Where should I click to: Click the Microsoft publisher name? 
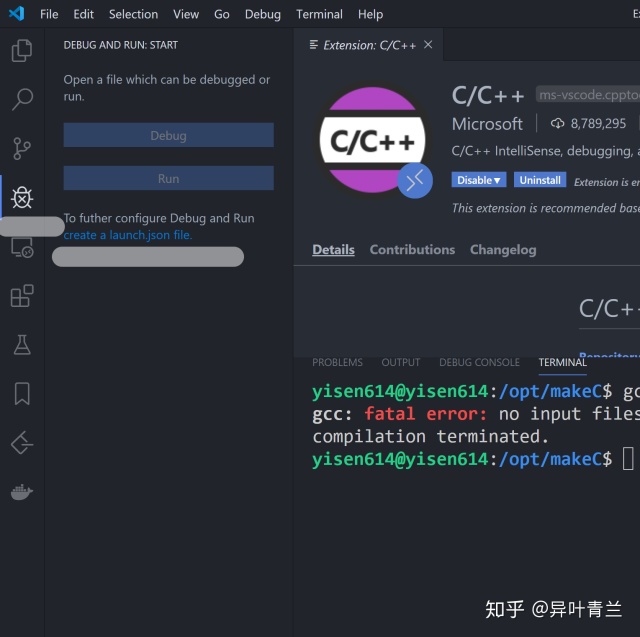coord(487,124)
